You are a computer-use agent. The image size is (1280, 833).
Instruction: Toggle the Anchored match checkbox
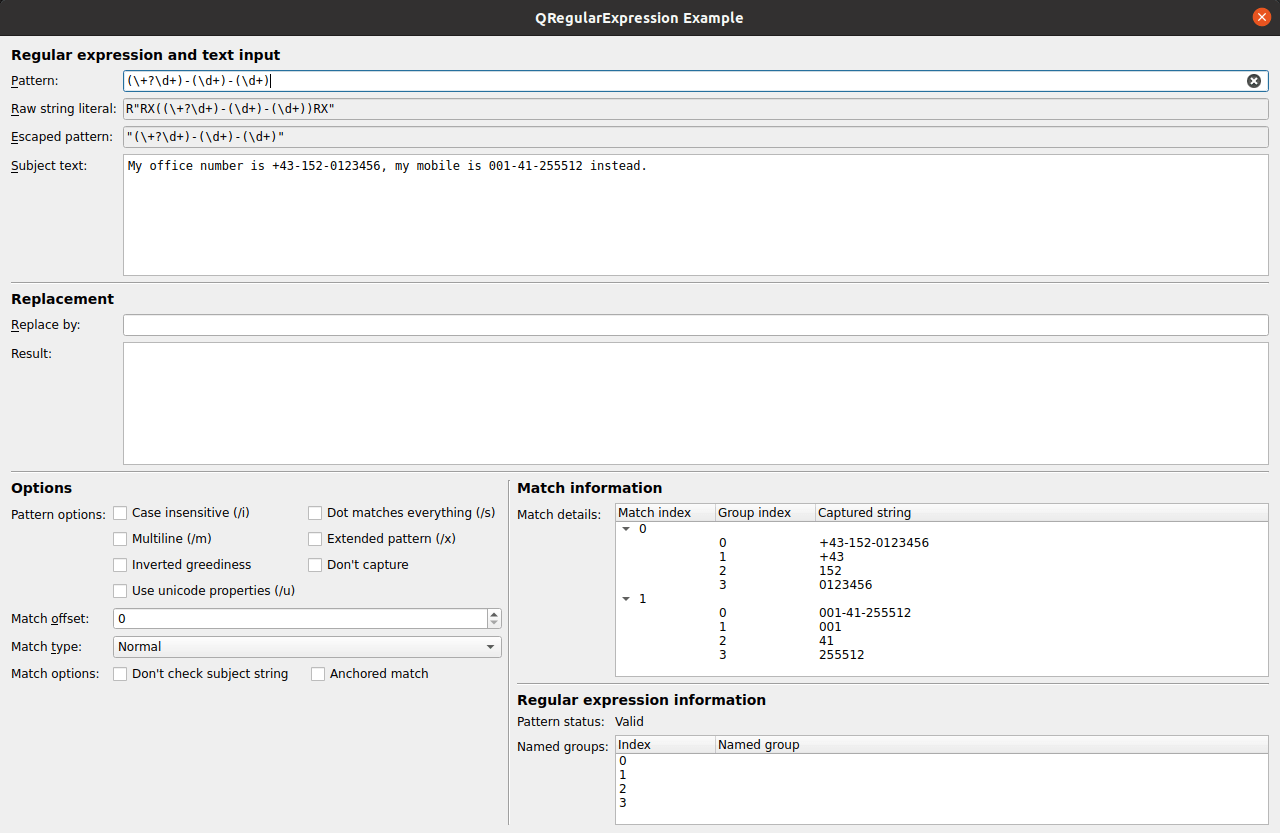318,674
